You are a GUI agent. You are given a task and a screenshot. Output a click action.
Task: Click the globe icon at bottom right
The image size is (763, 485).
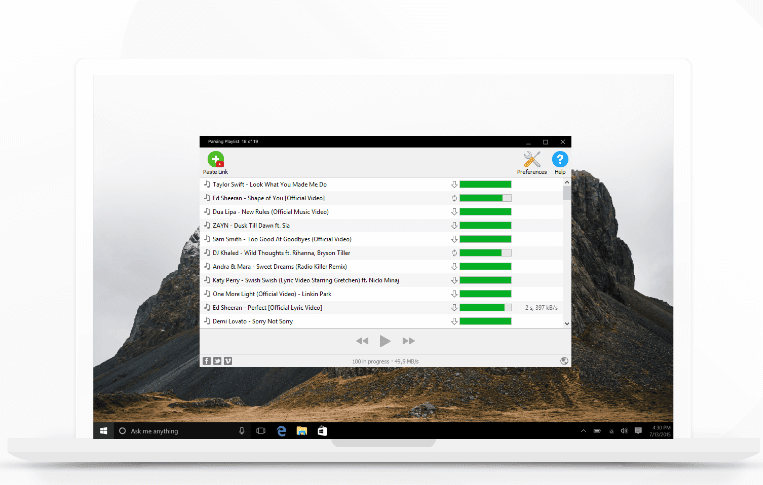(564, 360)
